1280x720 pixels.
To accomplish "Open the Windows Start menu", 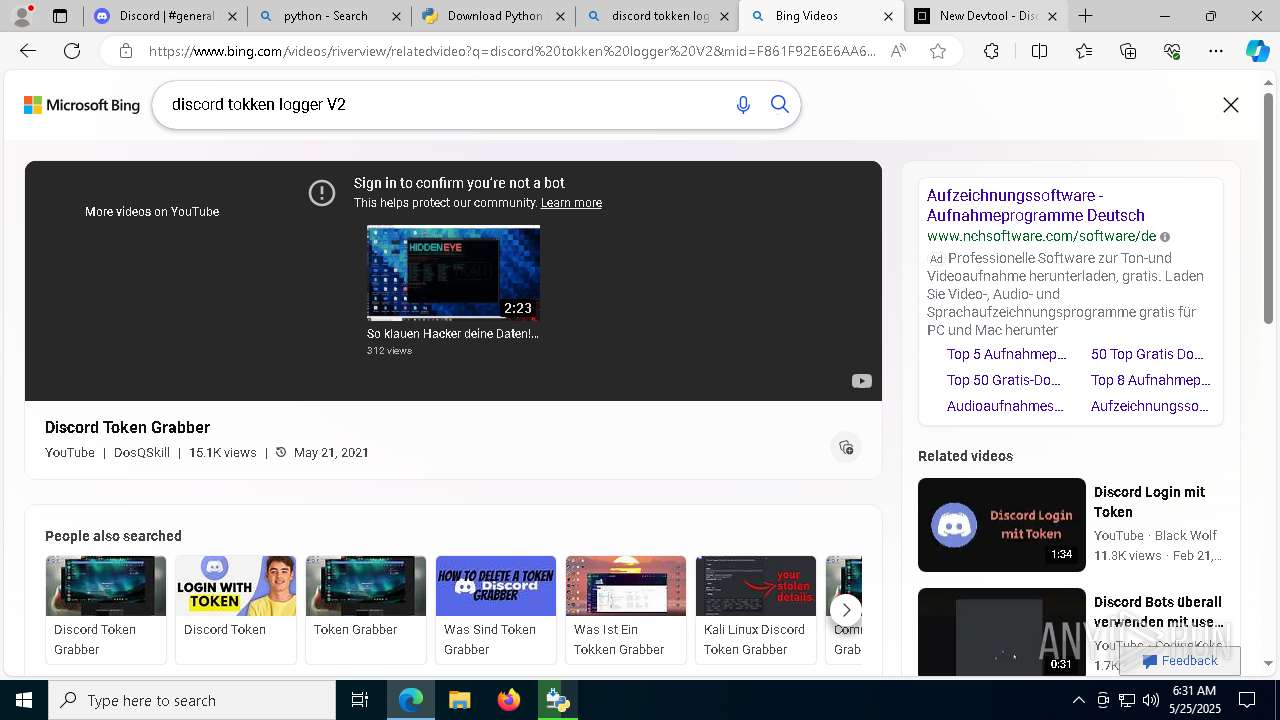I will pyautogui.click(x=24, y=700).
